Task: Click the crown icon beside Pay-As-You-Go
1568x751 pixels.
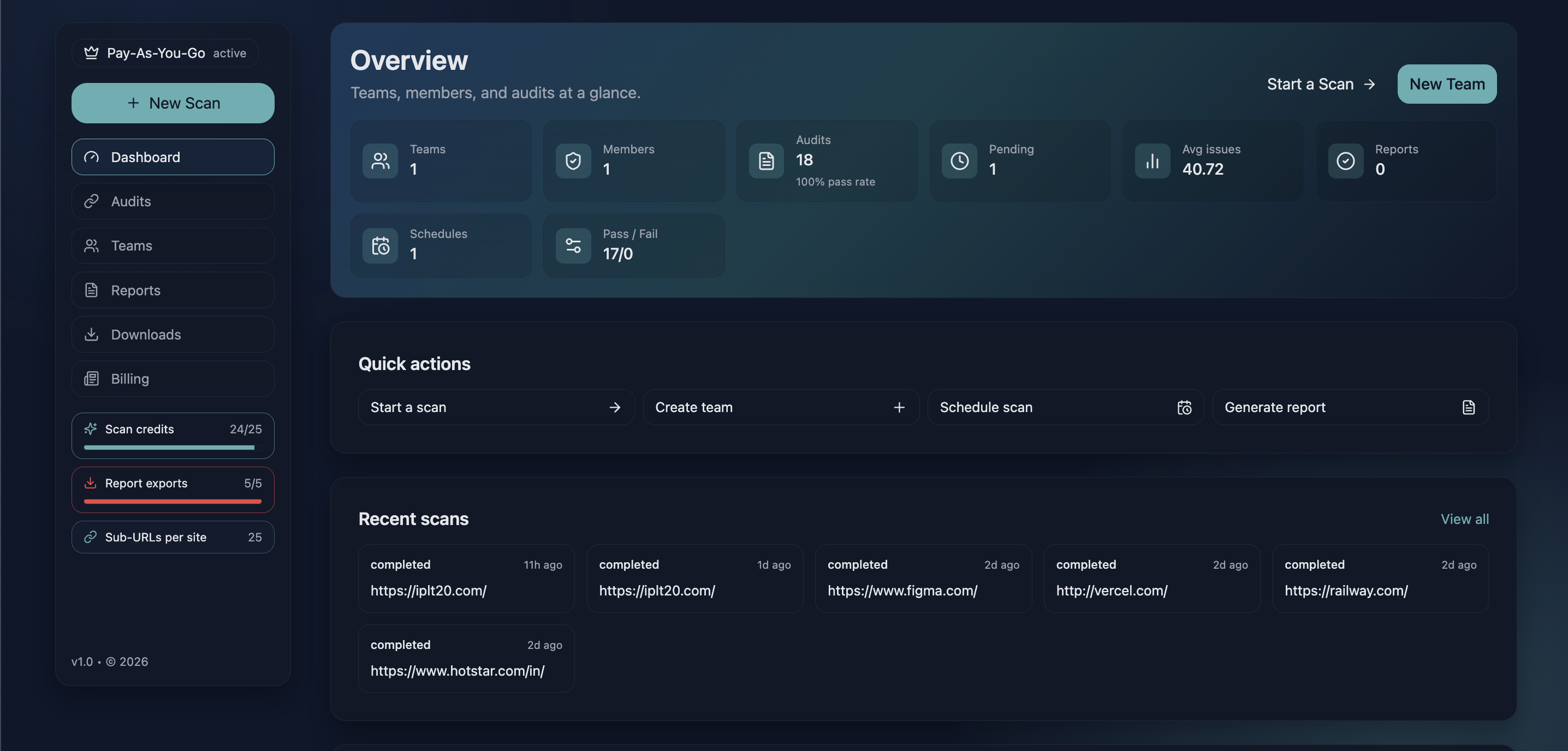Action: (91, 53)
